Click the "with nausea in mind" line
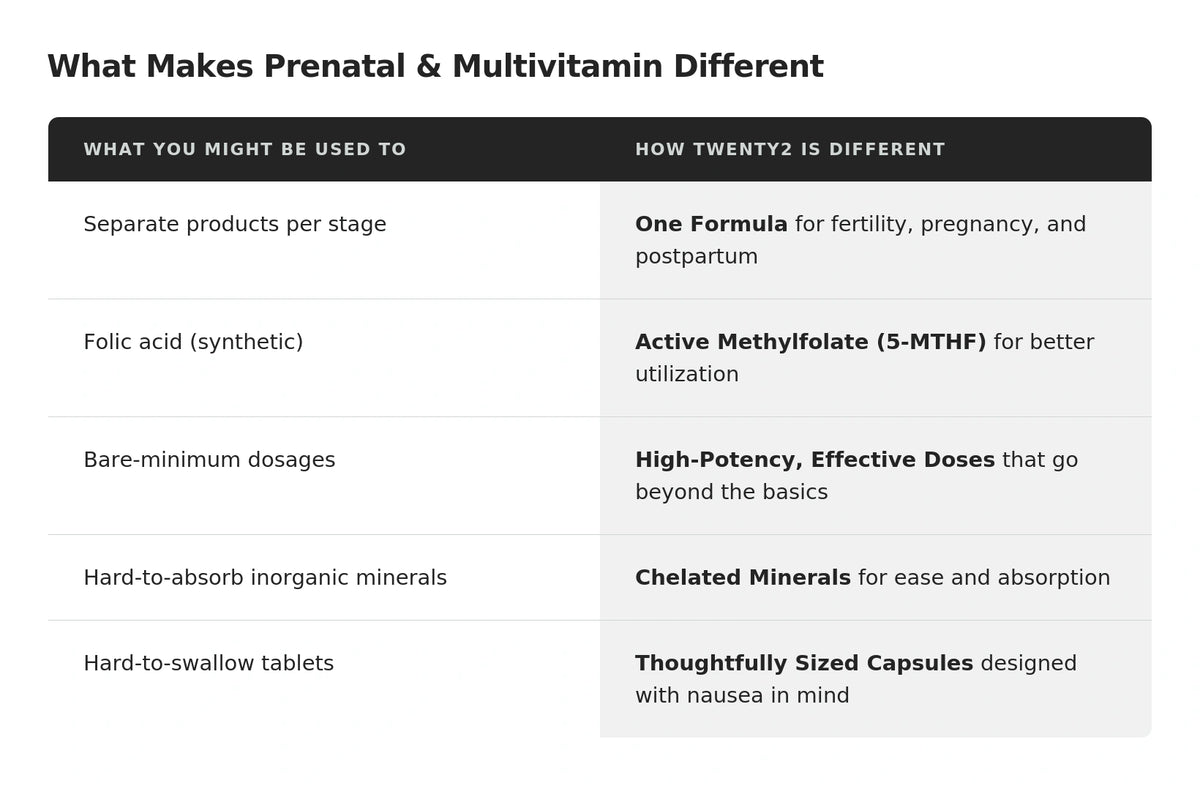This screenshot has width=1200, height=786. pos(742,695)
